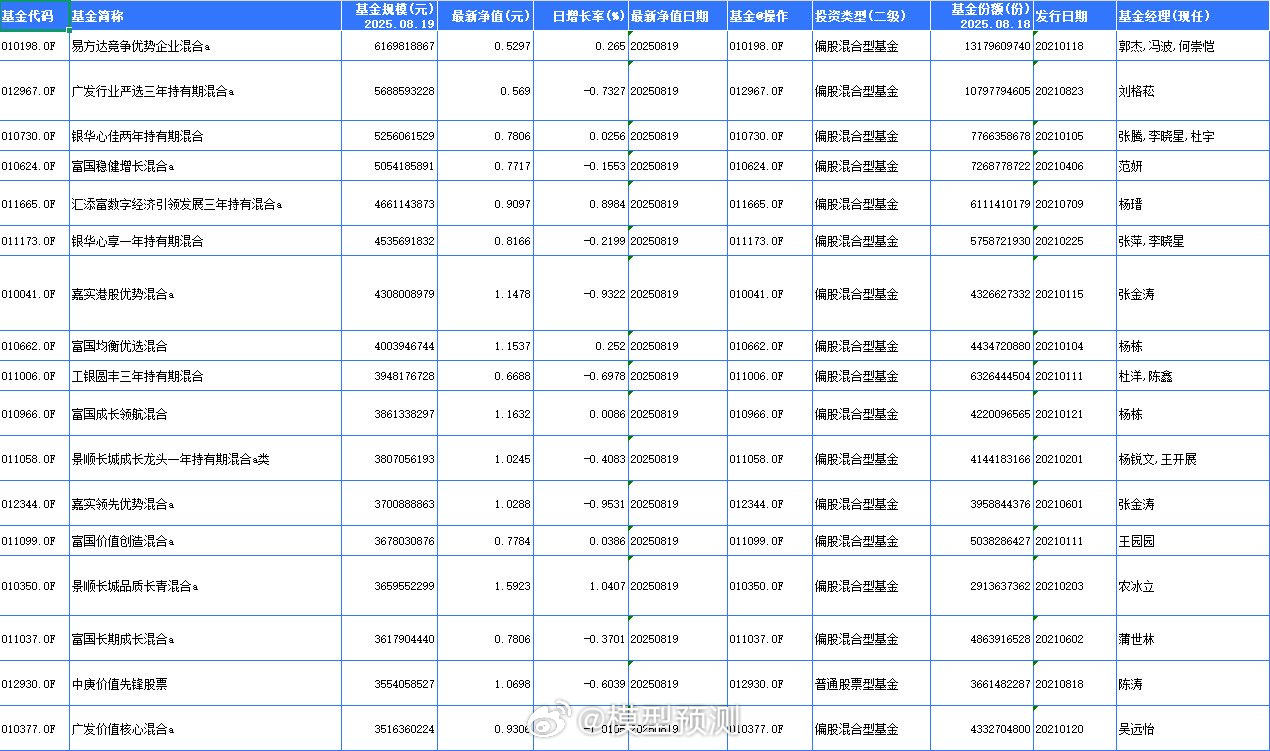
Task: Select the issue date cell 20210818
Action: [1074, 684]
